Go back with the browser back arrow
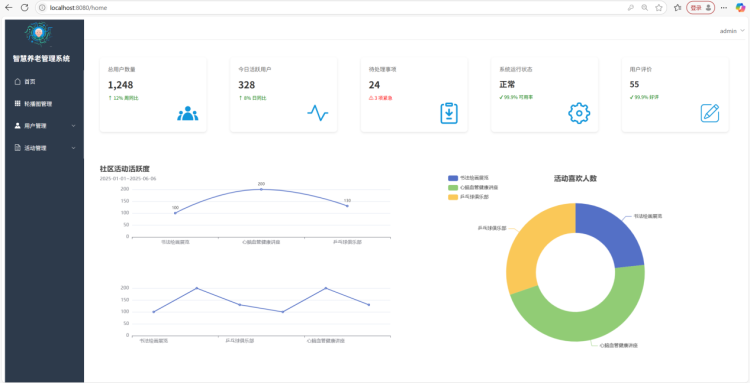750x383 pixels. pyautogui.click(x=9, y=8)
